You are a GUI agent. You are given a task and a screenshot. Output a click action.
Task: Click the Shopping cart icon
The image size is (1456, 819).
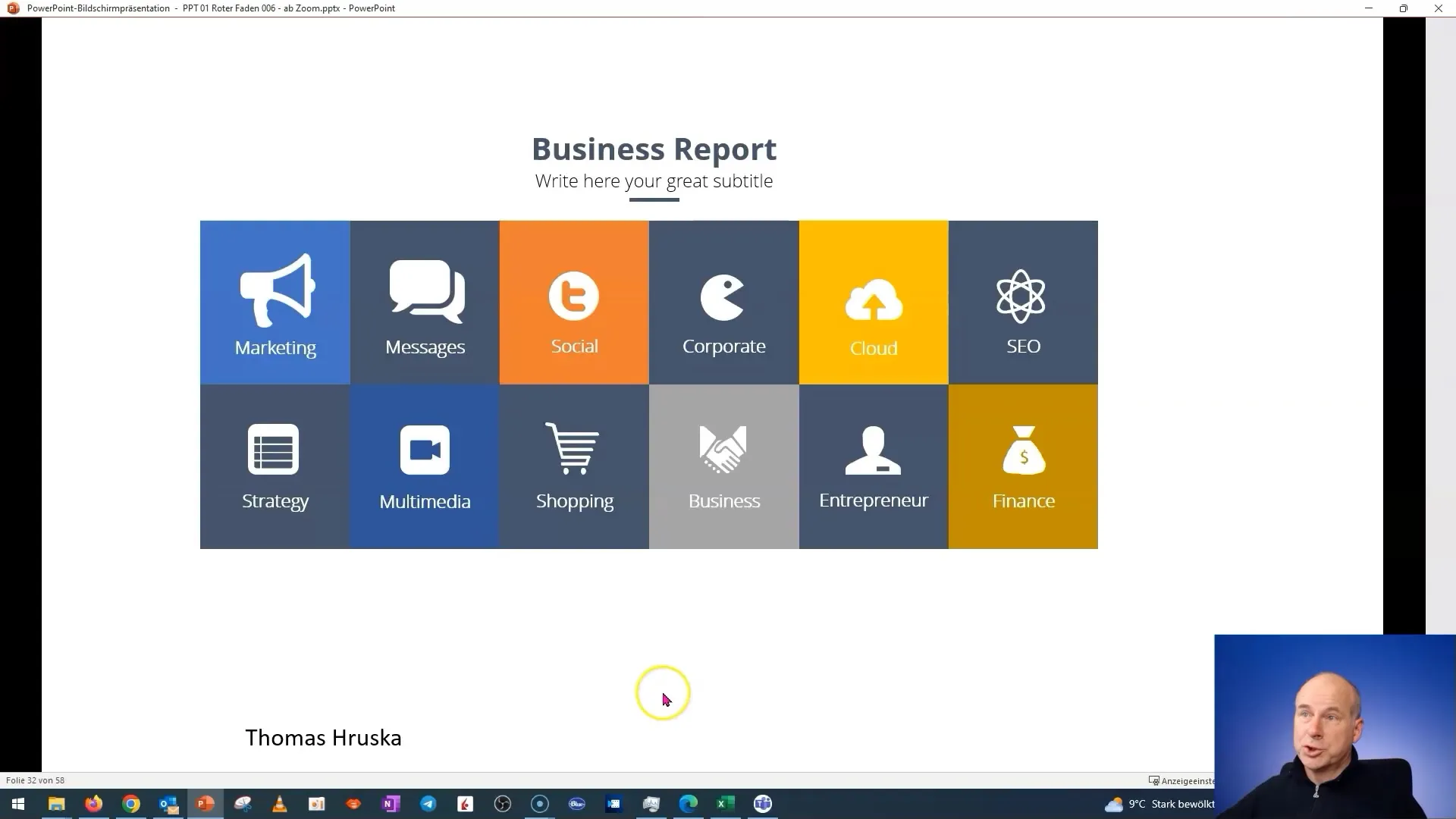pos(574,448)
